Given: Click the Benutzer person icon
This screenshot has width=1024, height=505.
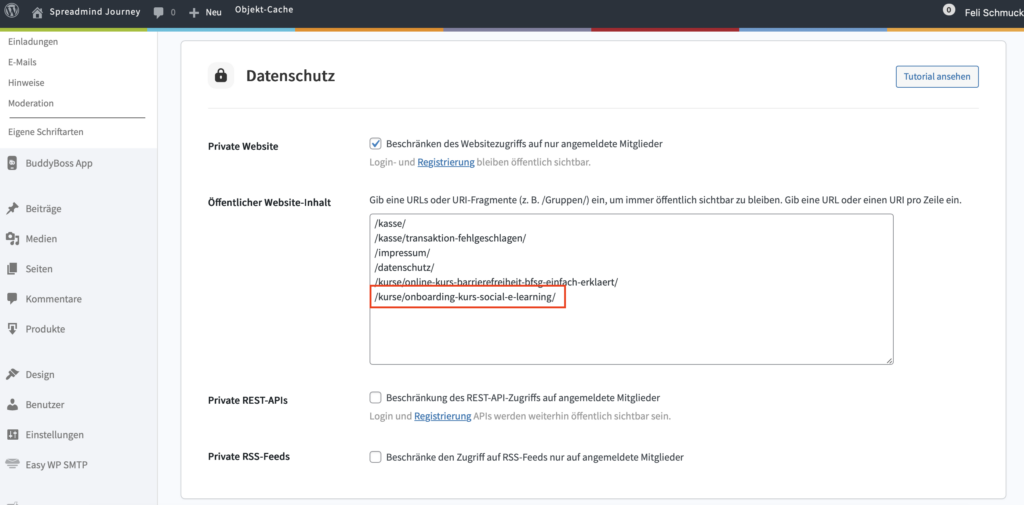Looking at the screenshot, I should tap(13, 405).
